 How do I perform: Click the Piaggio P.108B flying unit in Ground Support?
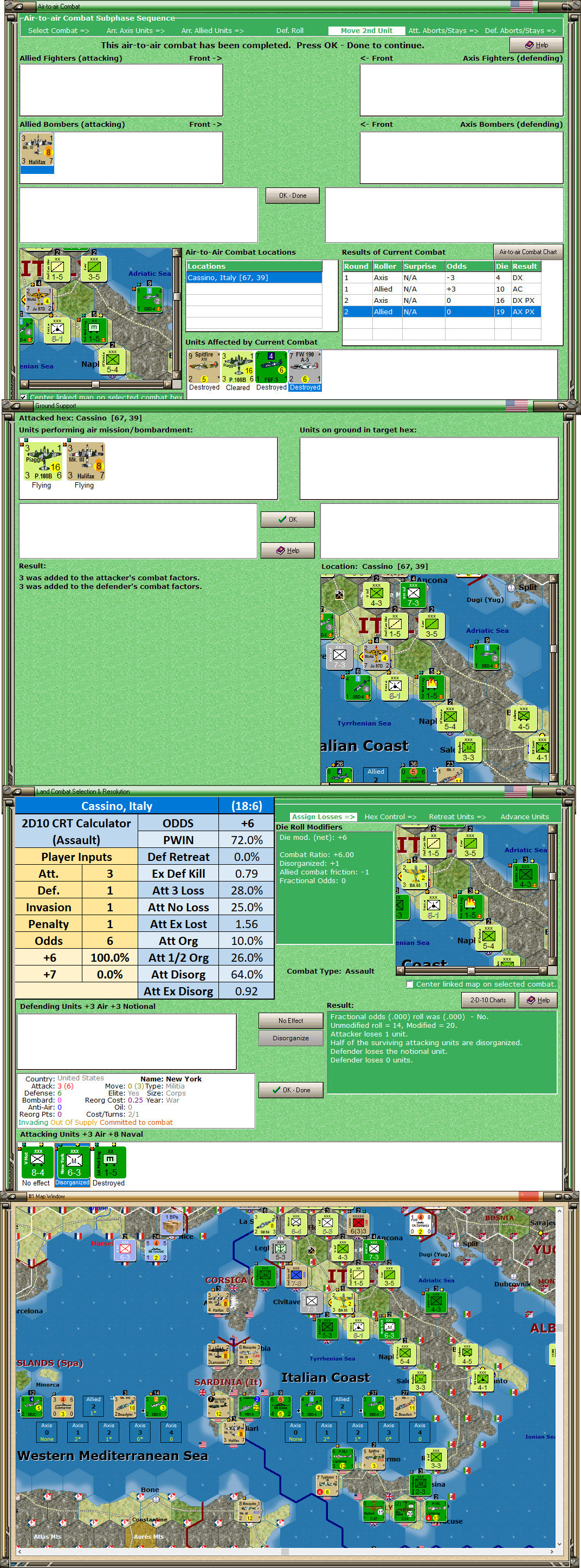(42, 462)
